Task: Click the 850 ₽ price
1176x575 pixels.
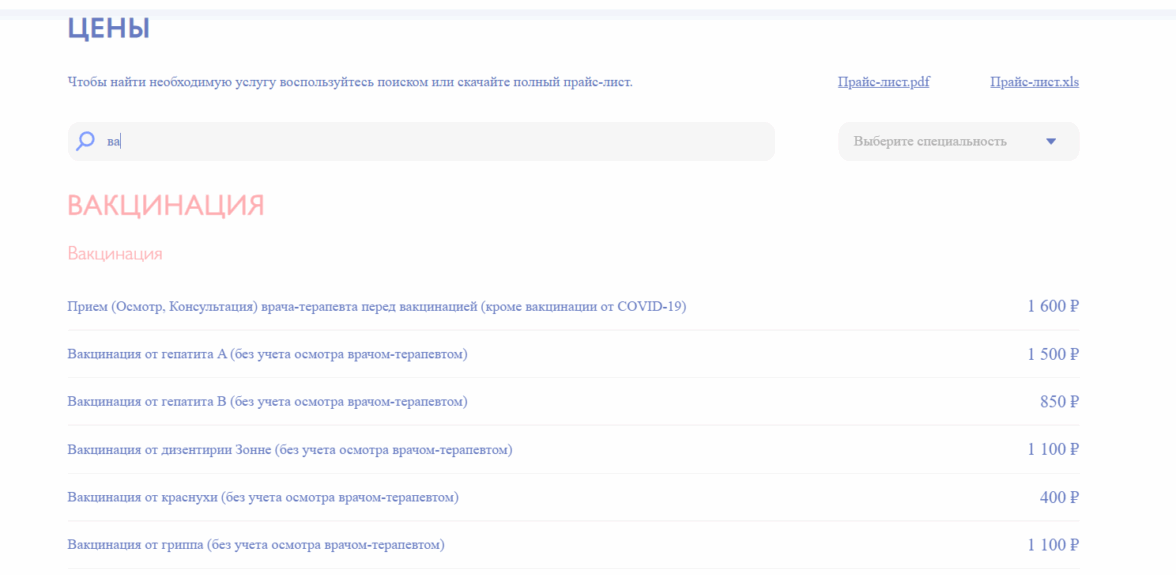Action: click(x=1059, y=402)
